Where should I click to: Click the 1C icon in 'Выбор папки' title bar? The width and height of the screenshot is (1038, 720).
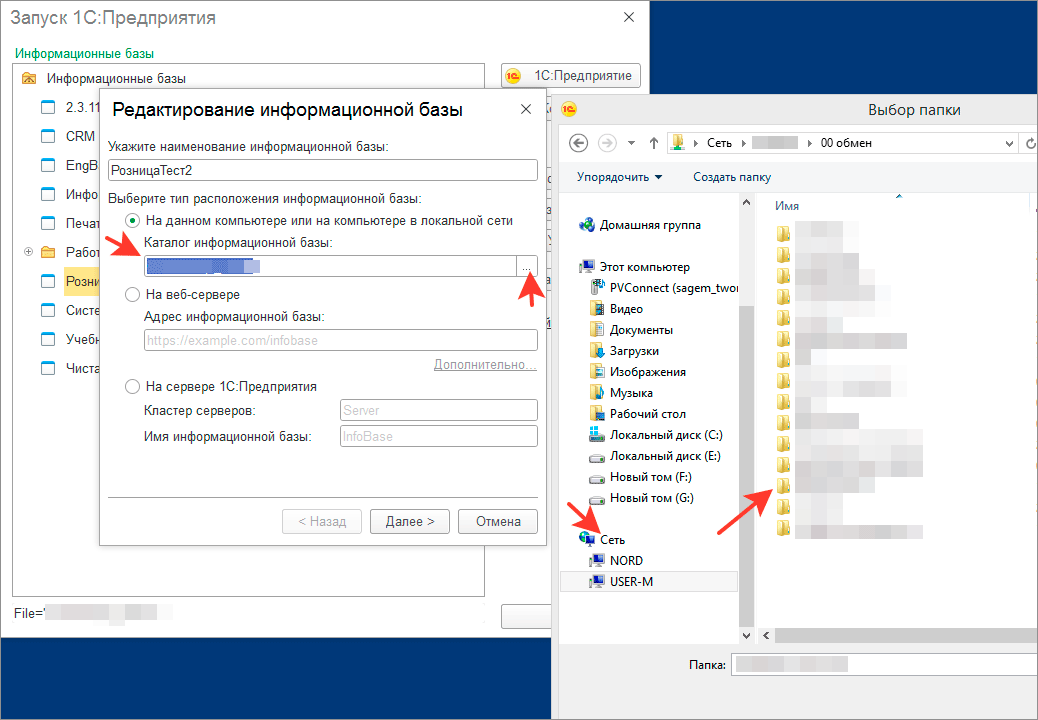coord(569,109)
